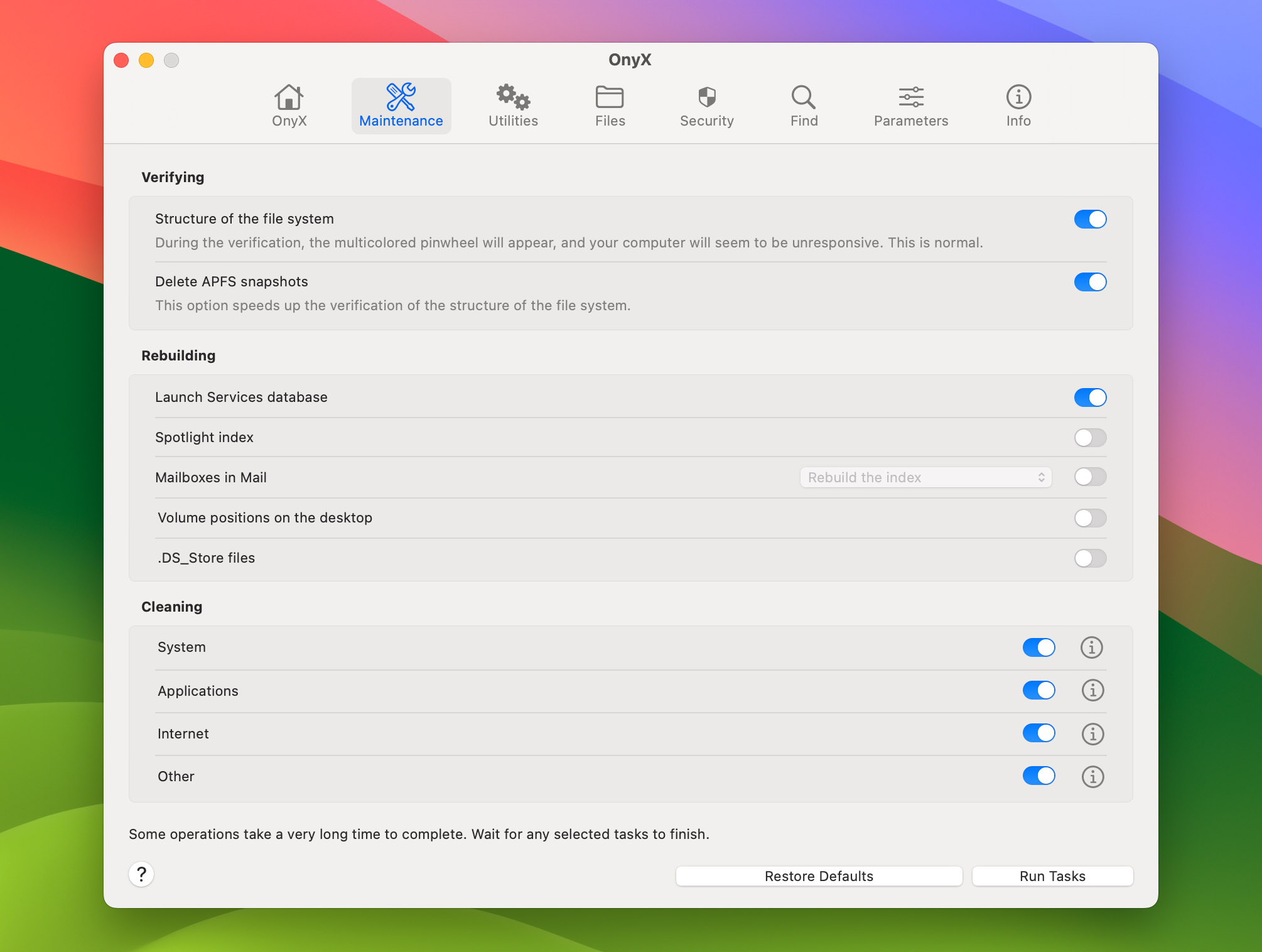
Task: Click the 'Structure of the file system' label
Action: [x=244, y=219]
